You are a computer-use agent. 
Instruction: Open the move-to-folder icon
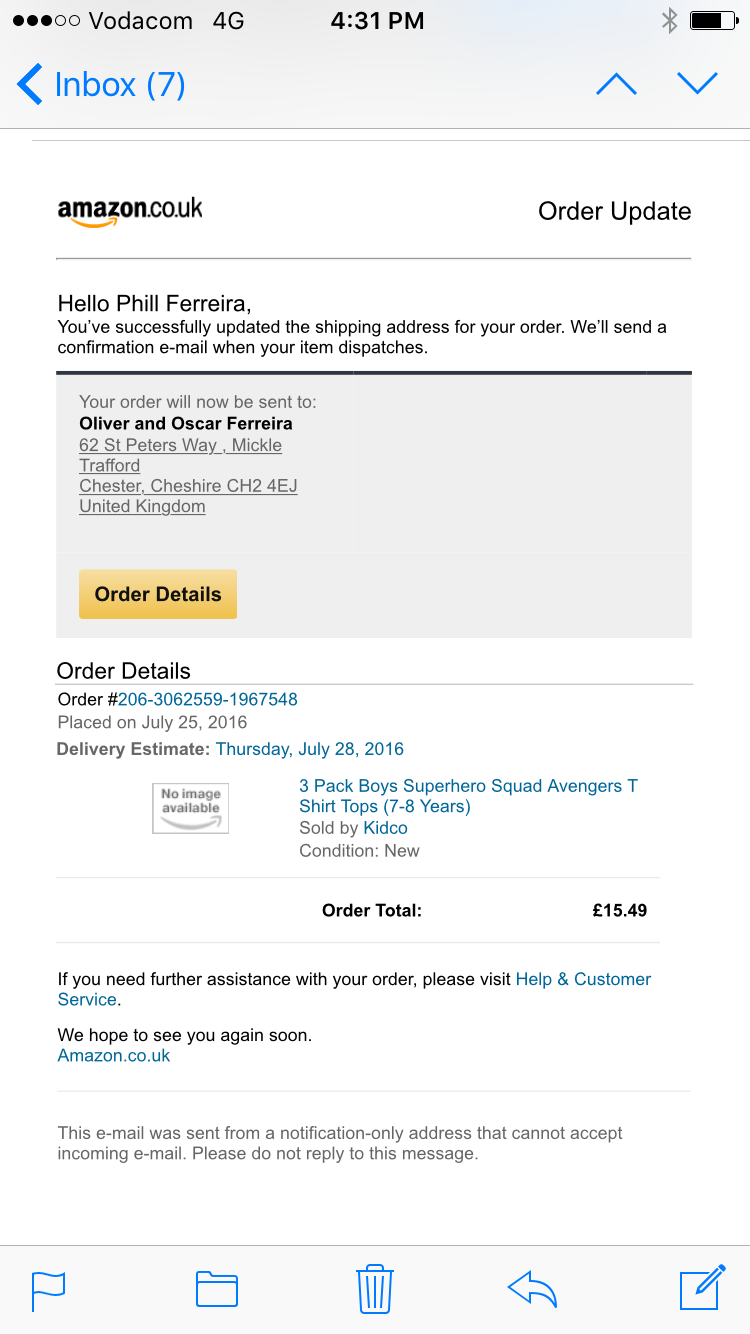click(216, 1289)
